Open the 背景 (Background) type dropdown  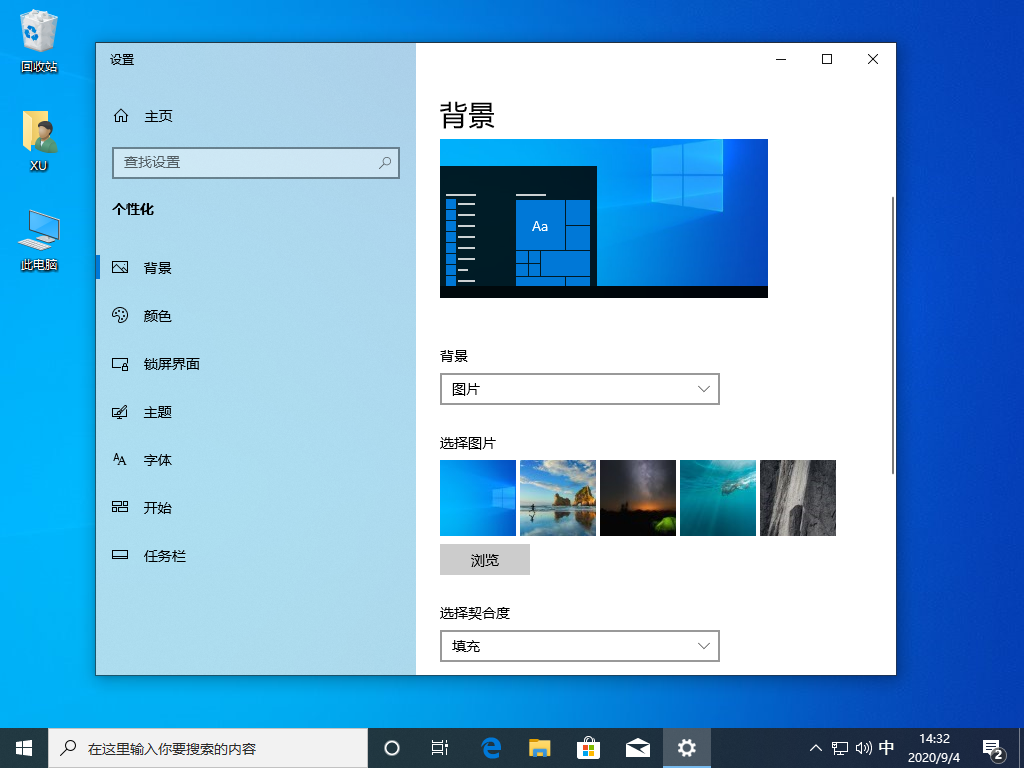(580, 389)
